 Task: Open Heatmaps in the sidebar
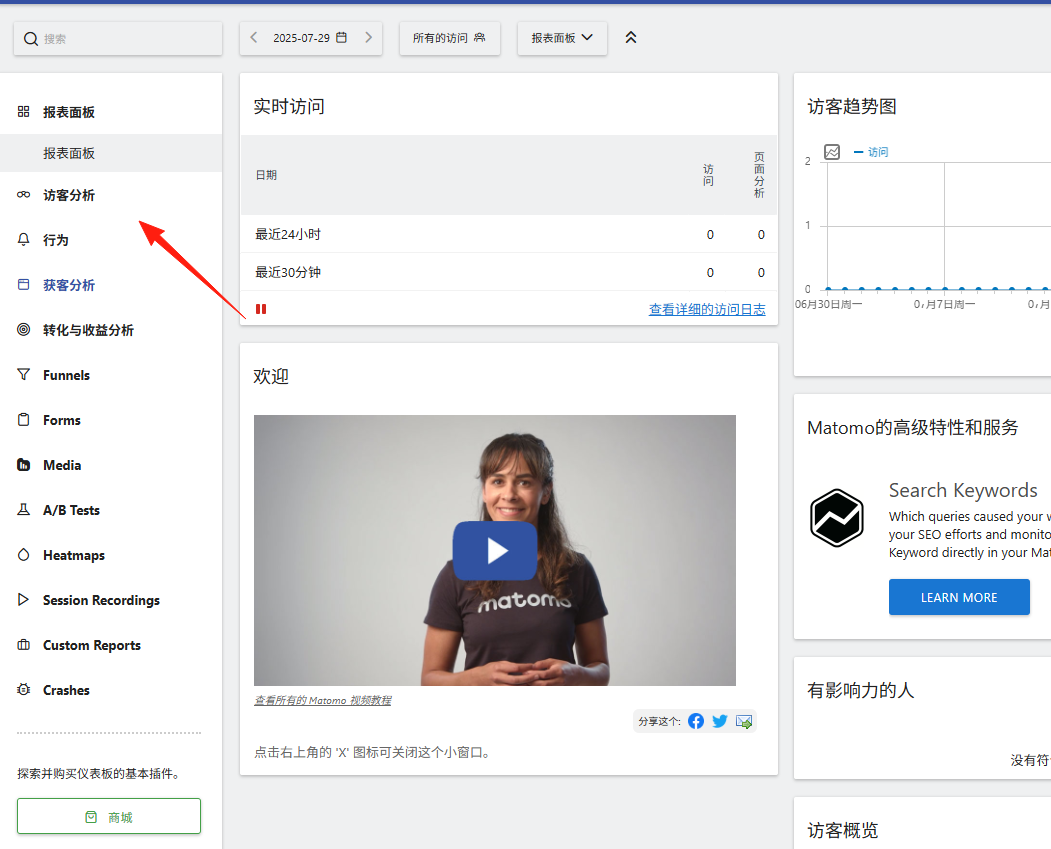click(x=74, y=555)
